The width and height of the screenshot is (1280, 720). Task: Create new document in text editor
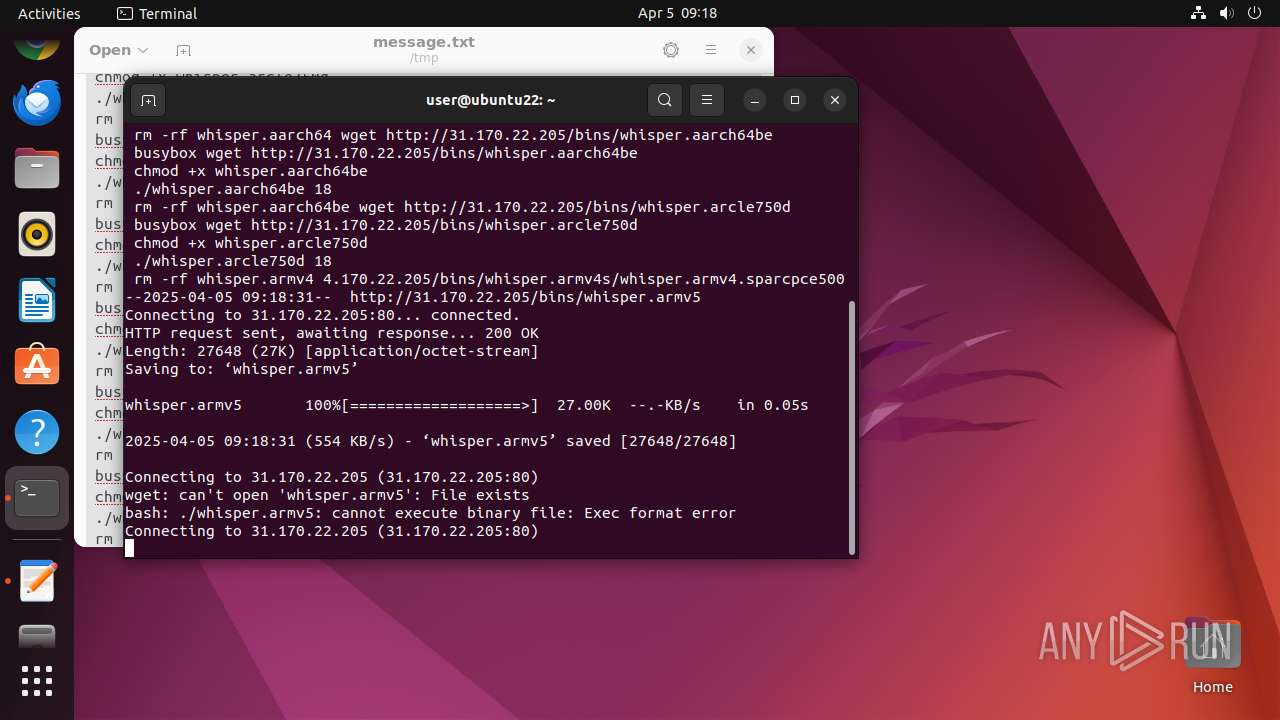pos(183,50)
